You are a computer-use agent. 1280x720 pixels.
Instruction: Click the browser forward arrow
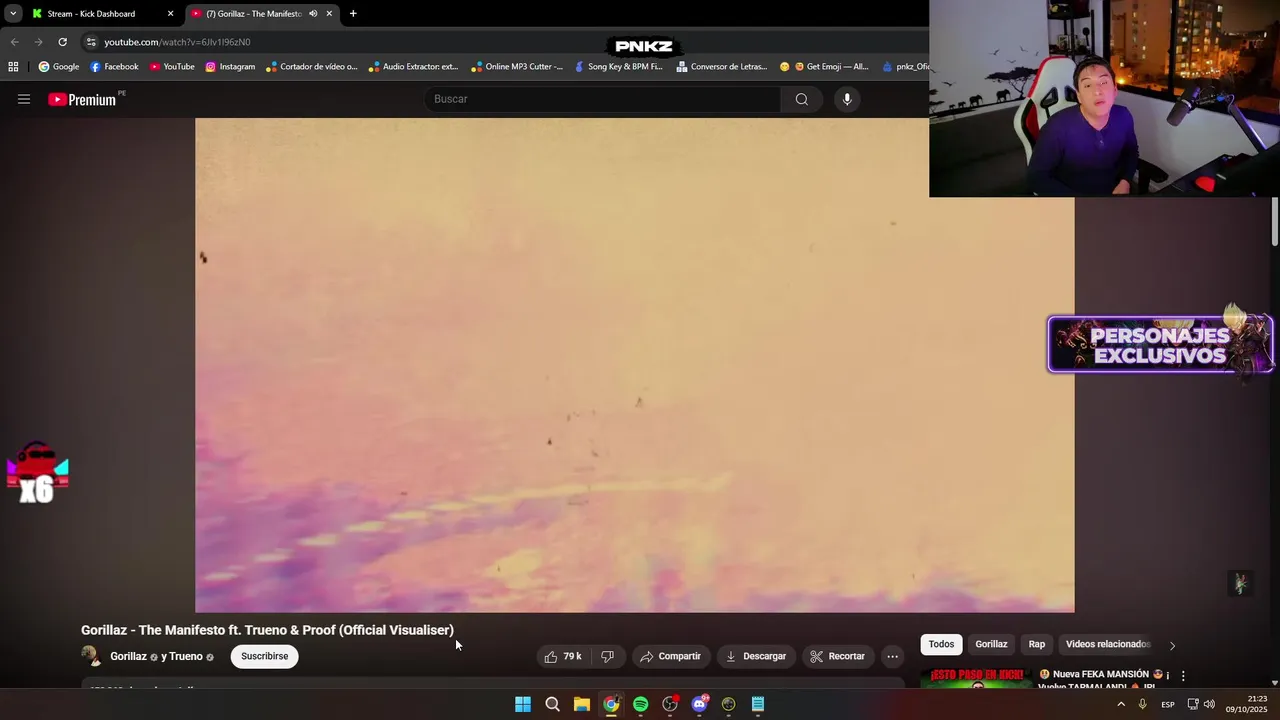click(x=38, y=42)
